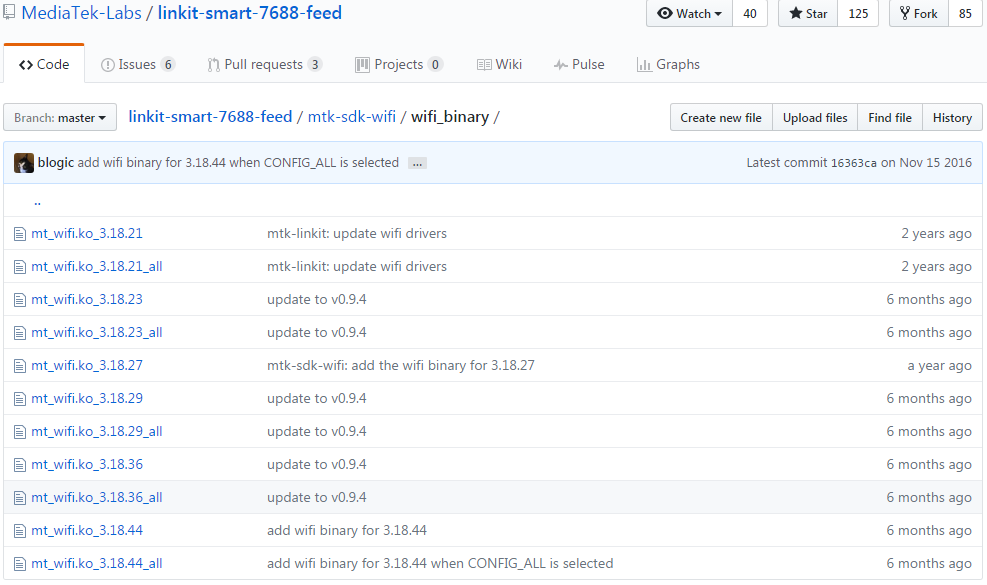
Task: View the 40 watchers count
Action: [x=750, y=13]
